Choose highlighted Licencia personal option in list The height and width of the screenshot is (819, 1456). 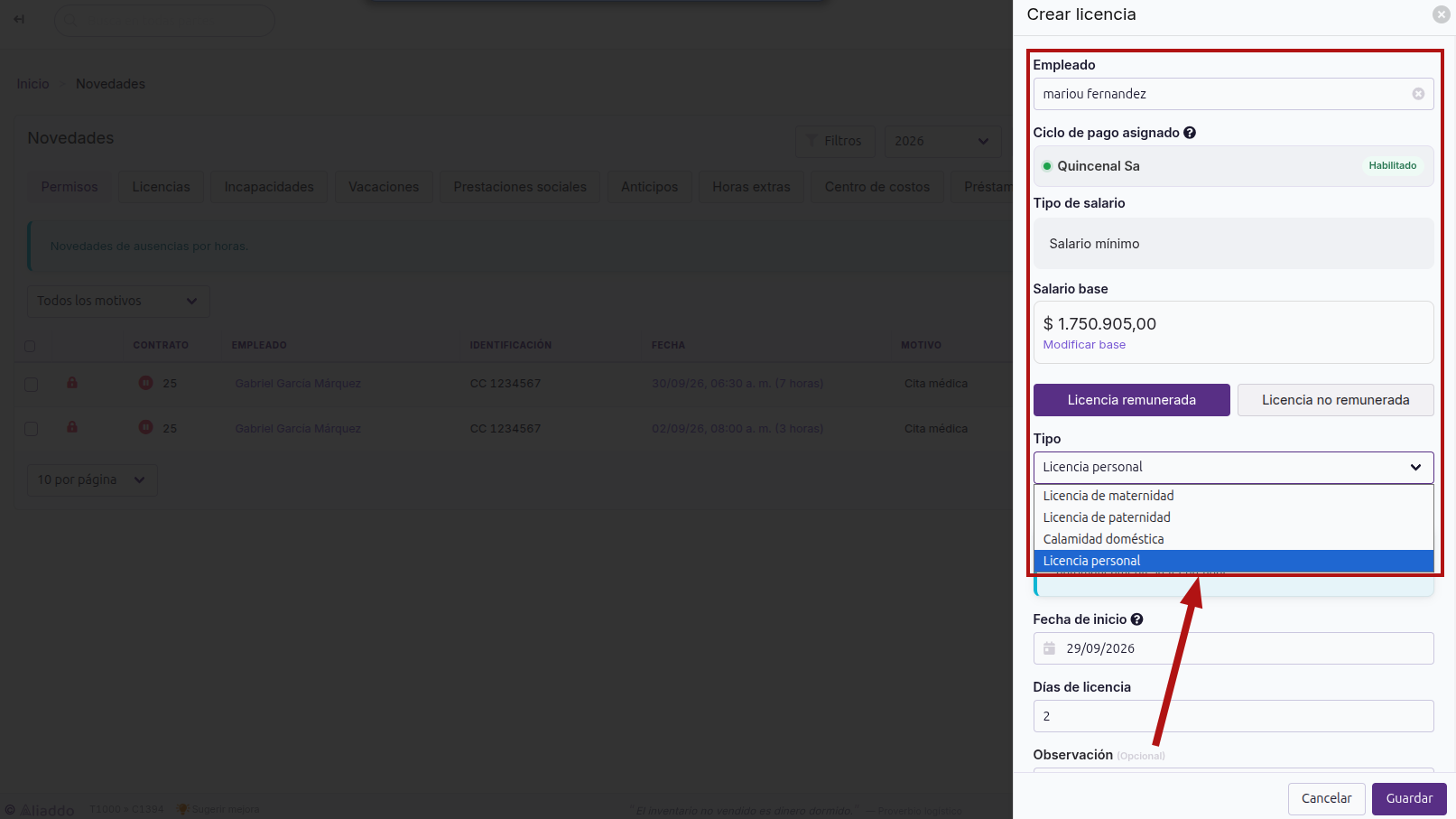[1233, 561]
